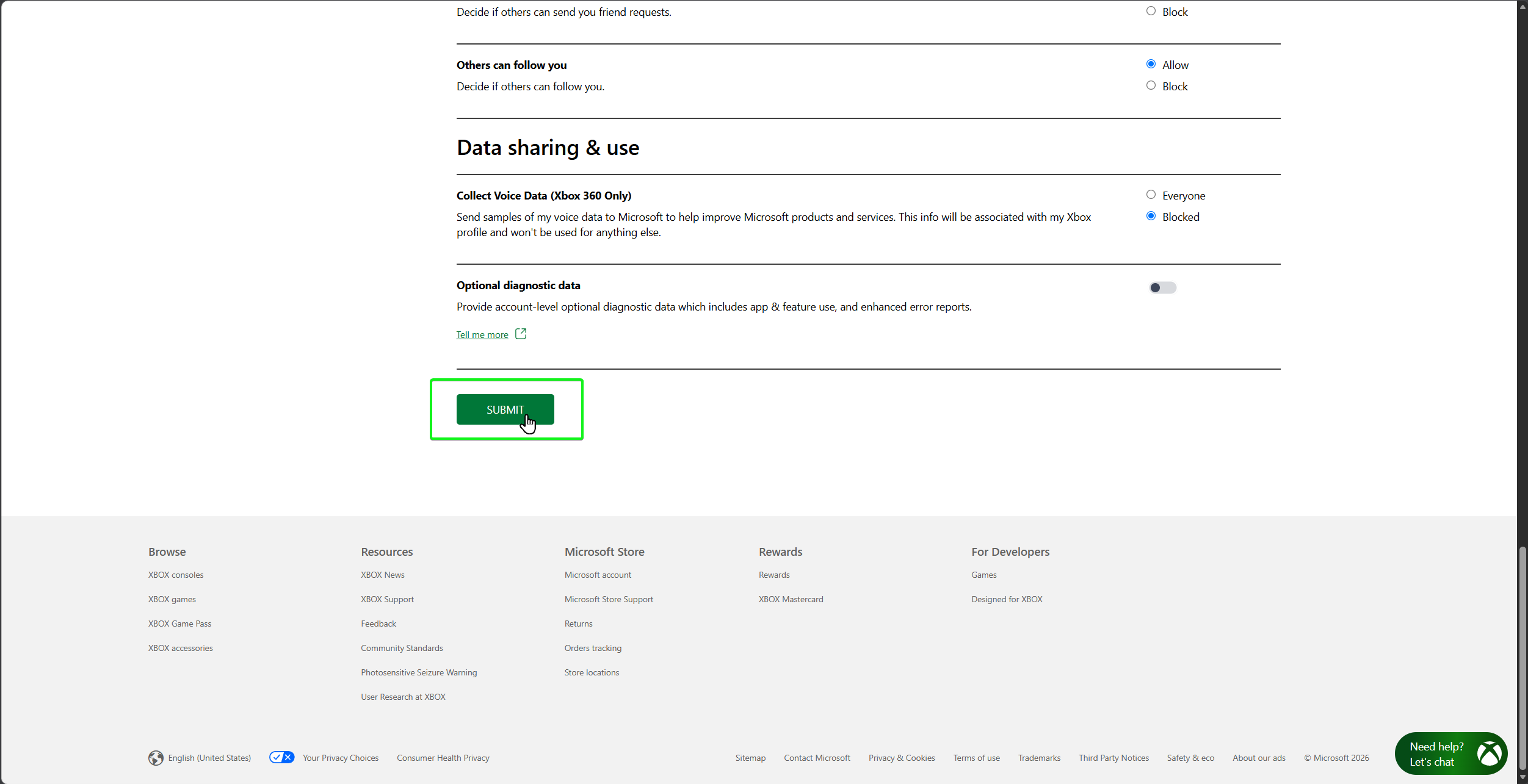Open the Xbox logo chat icon
The width and height of the screenshot is (1528, 784).
(1489, 753)
